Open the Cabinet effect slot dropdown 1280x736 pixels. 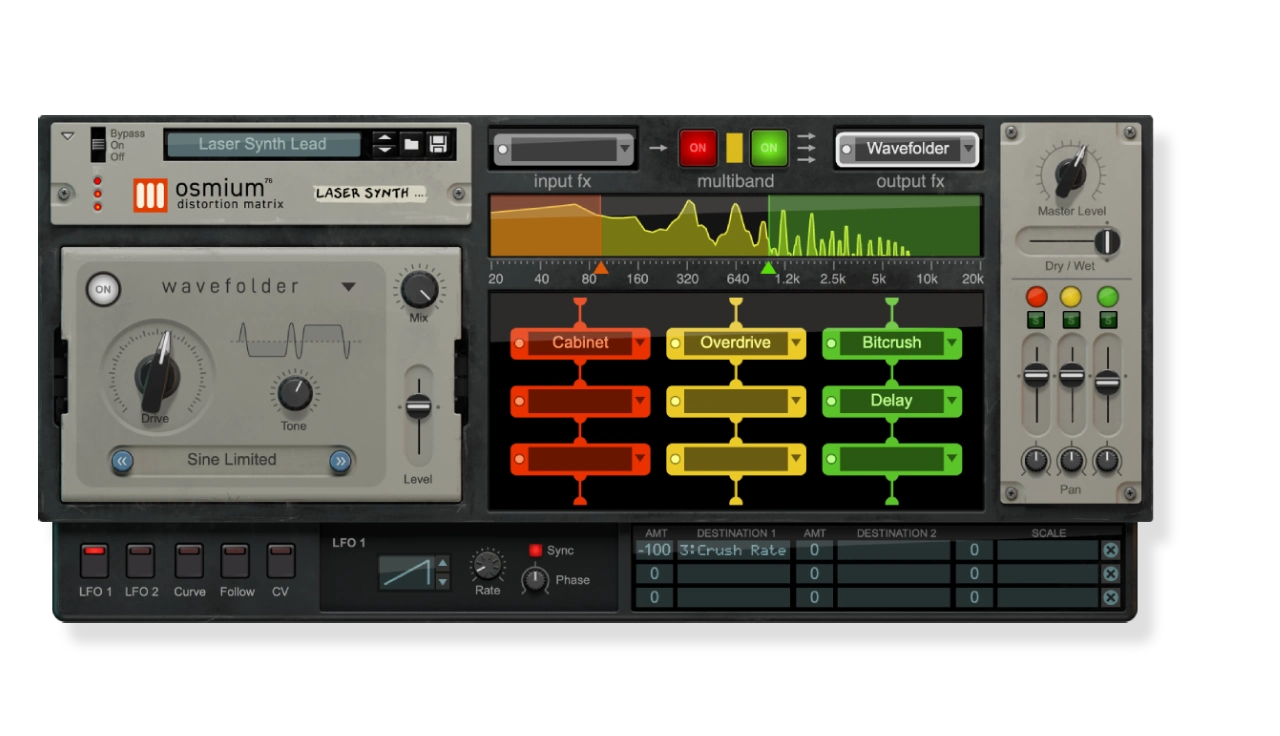(x=640, y=343)
